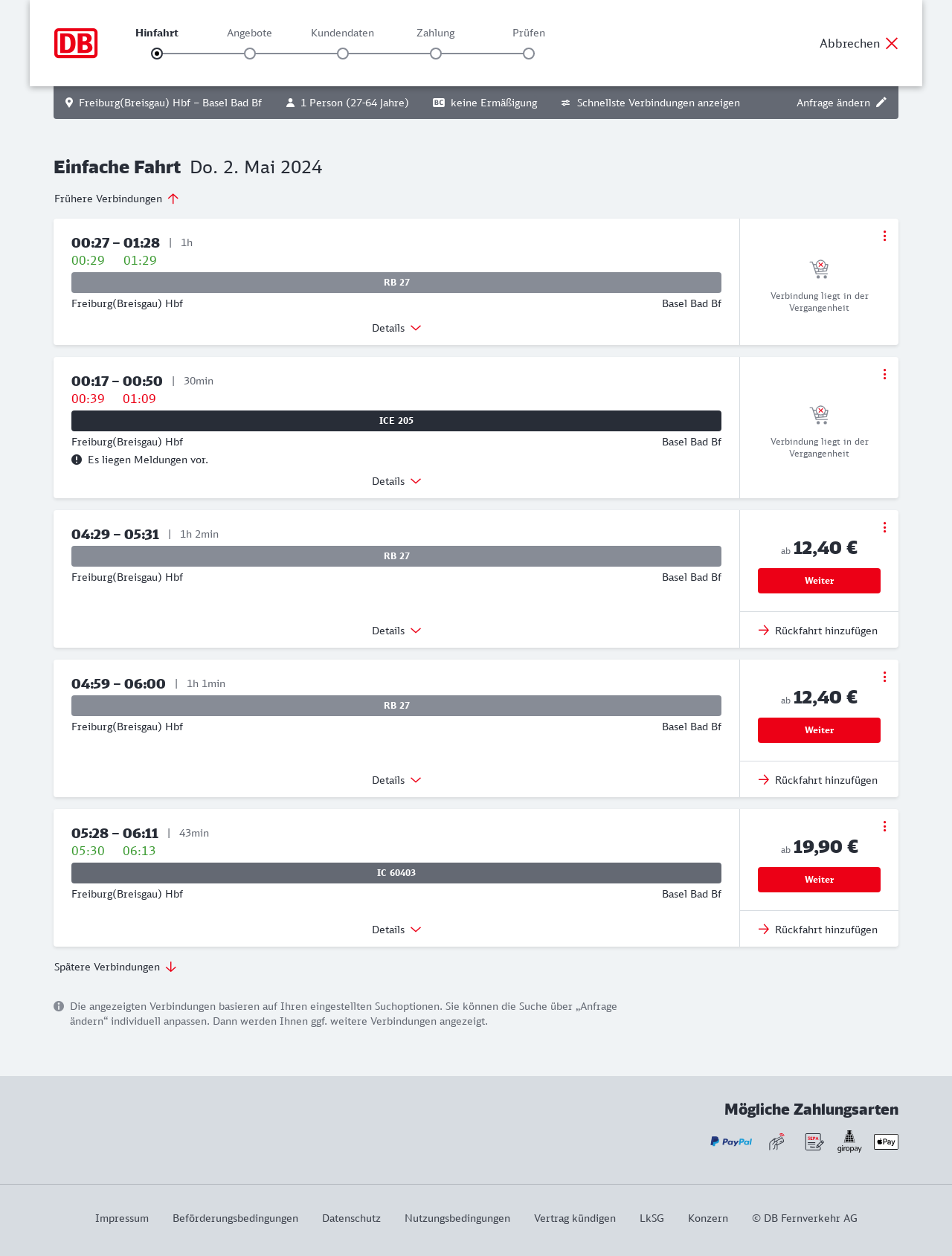Select the Zahlung step circle
The image size is (952, 1256).
pyautogui.click(x=436, y=54)
